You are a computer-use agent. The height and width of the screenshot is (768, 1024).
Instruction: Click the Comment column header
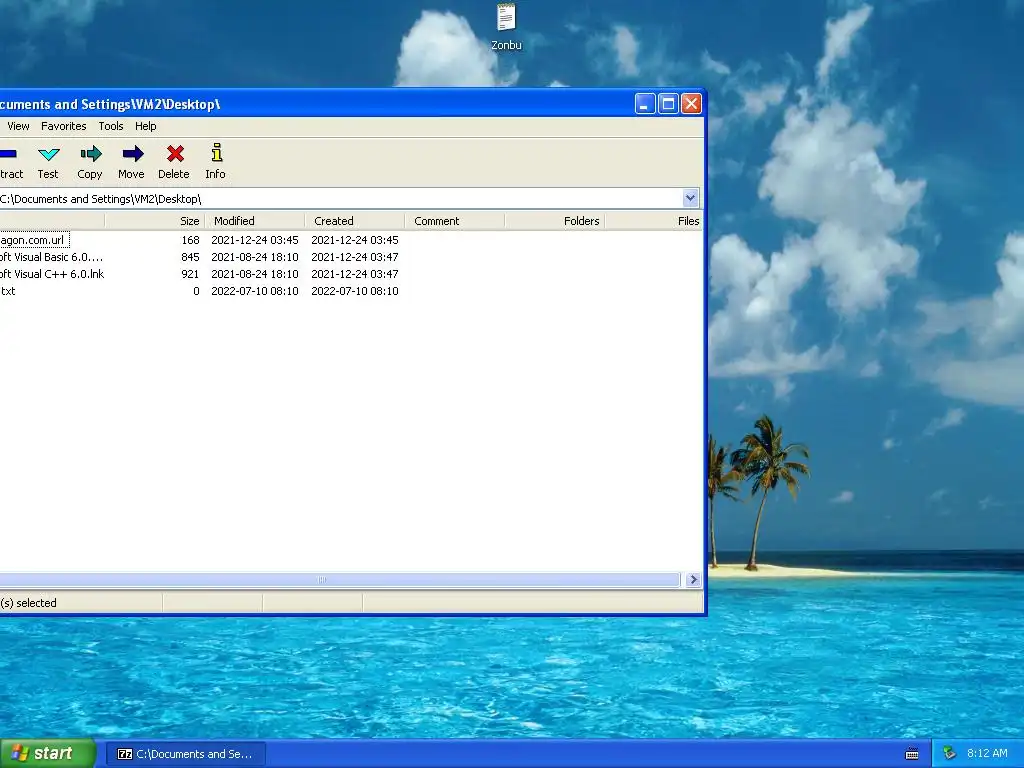click(x=455, y=221)
